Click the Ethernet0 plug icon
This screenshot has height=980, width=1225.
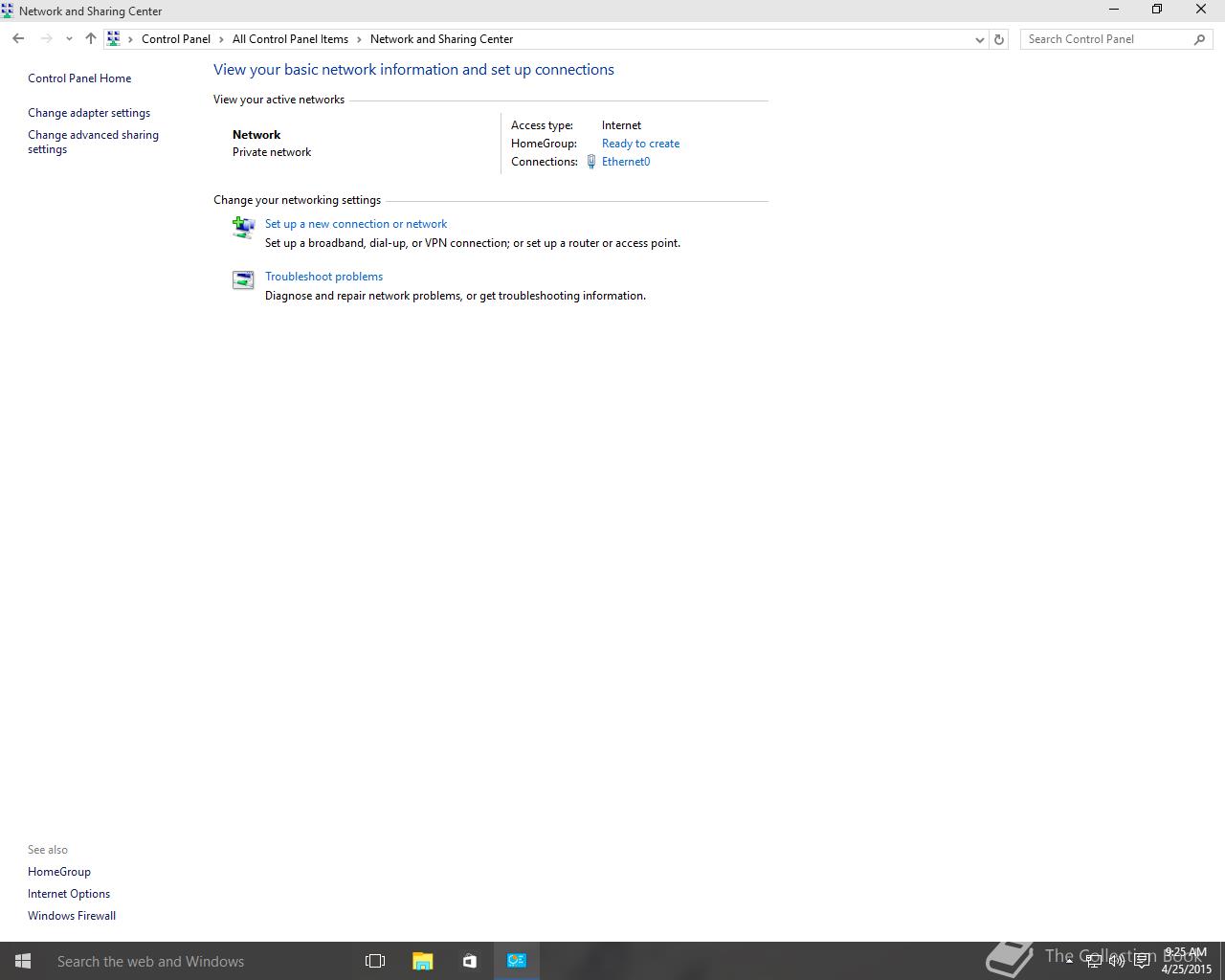point(591,162)
